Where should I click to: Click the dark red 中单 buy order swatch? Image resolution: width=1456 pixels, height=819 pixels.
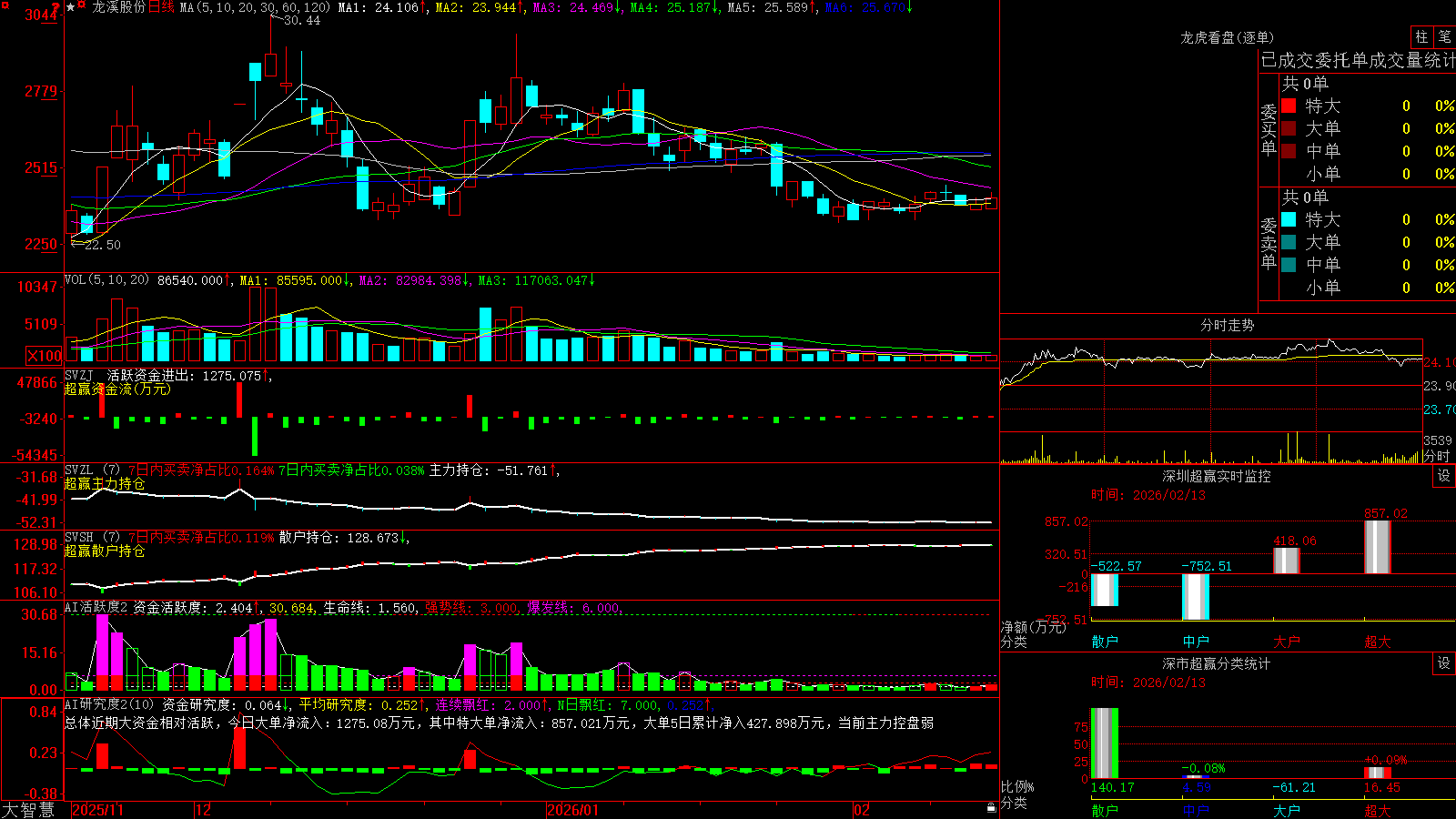coord(1289,150)
